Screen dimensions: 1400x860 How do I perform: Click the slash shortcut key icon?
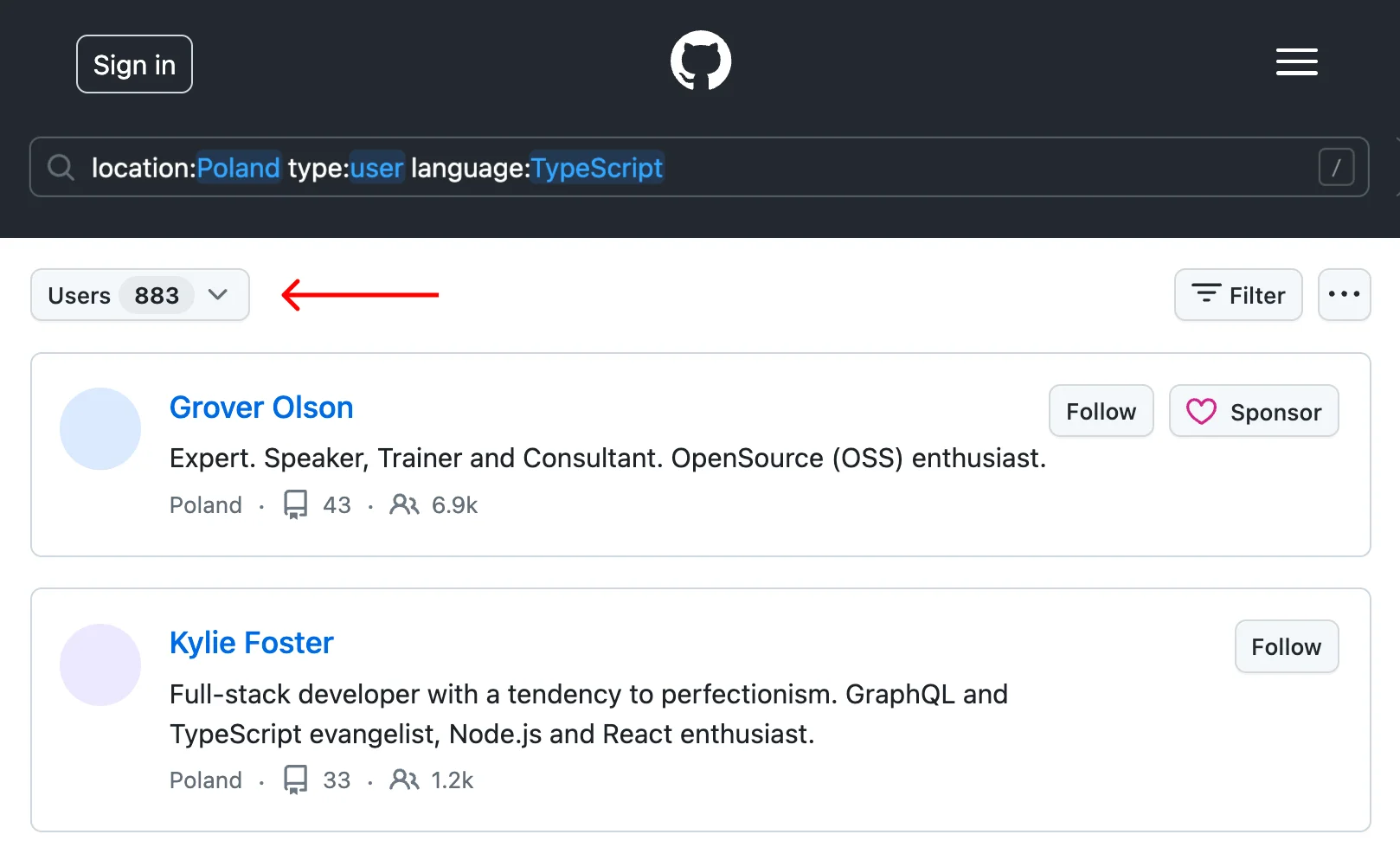pyautogui.click(x=1335, y=167)
